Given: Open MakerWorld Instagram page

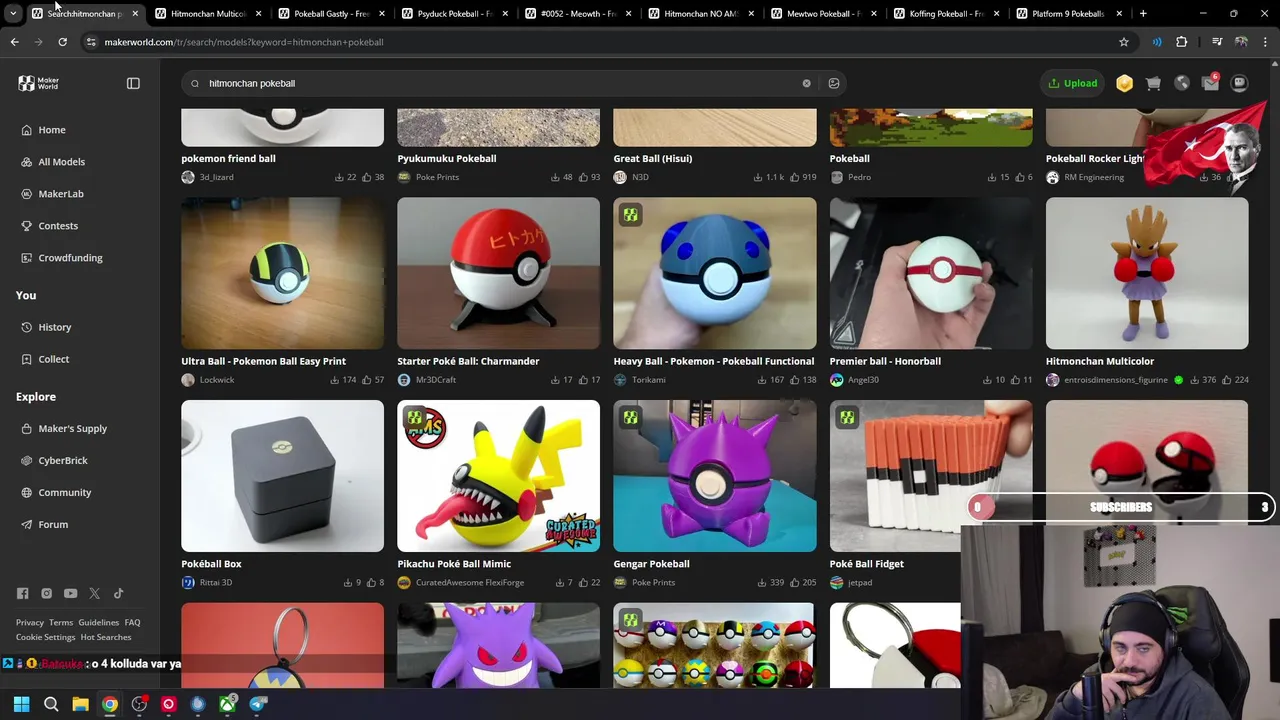Looking at the screenshot, I should (x=46, y=593).
